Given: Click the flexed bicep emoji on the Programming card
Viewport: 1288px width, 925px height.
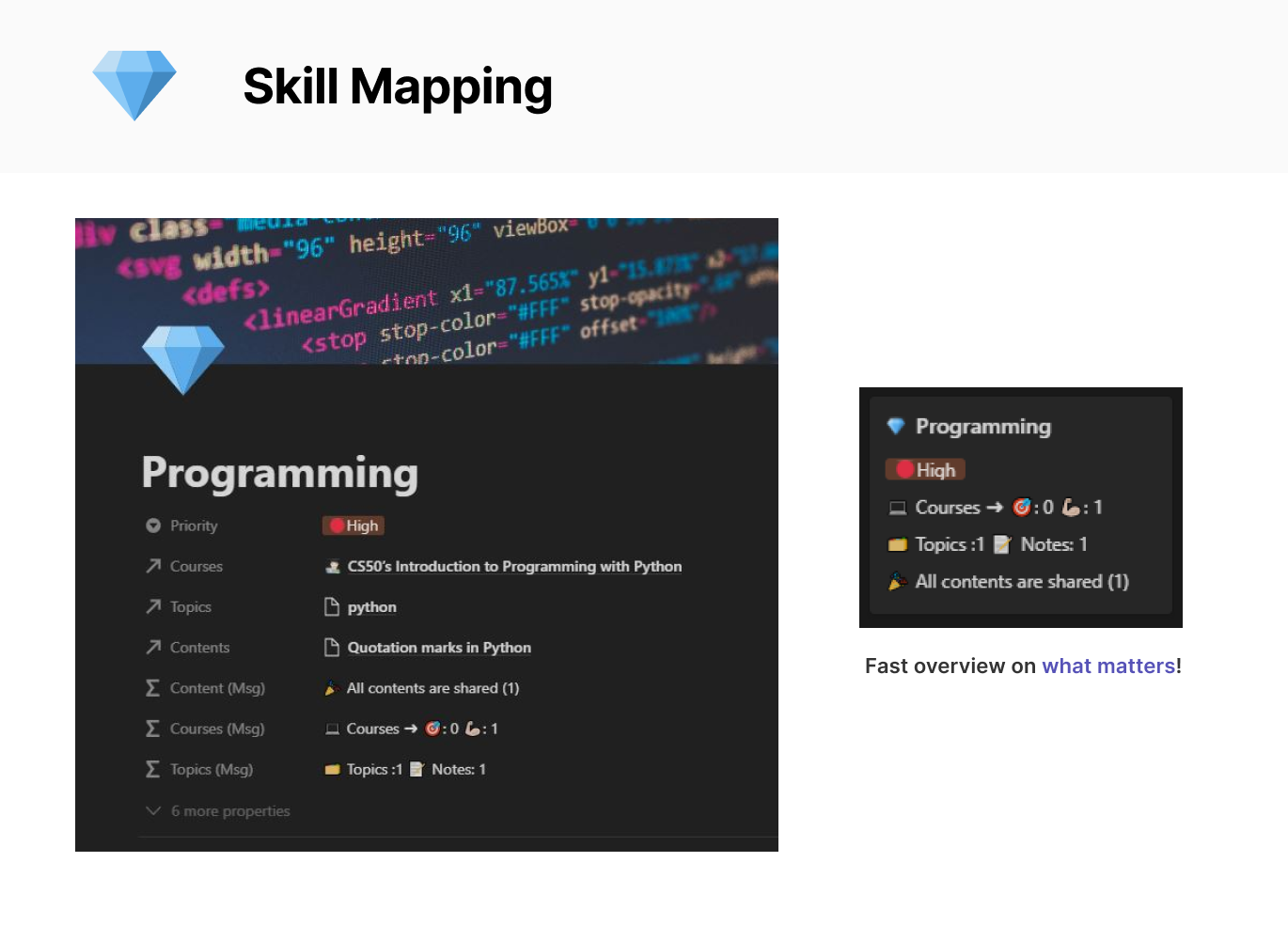Looking at the screenshot, I should [x=1071, y=507].
